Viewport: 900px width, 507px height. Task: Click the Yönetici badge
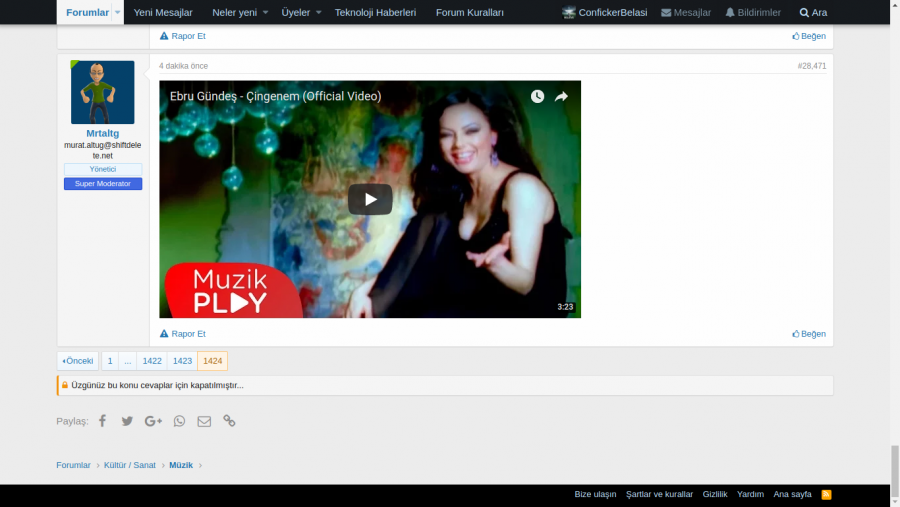pyautogui.click(x=103, y=169)
